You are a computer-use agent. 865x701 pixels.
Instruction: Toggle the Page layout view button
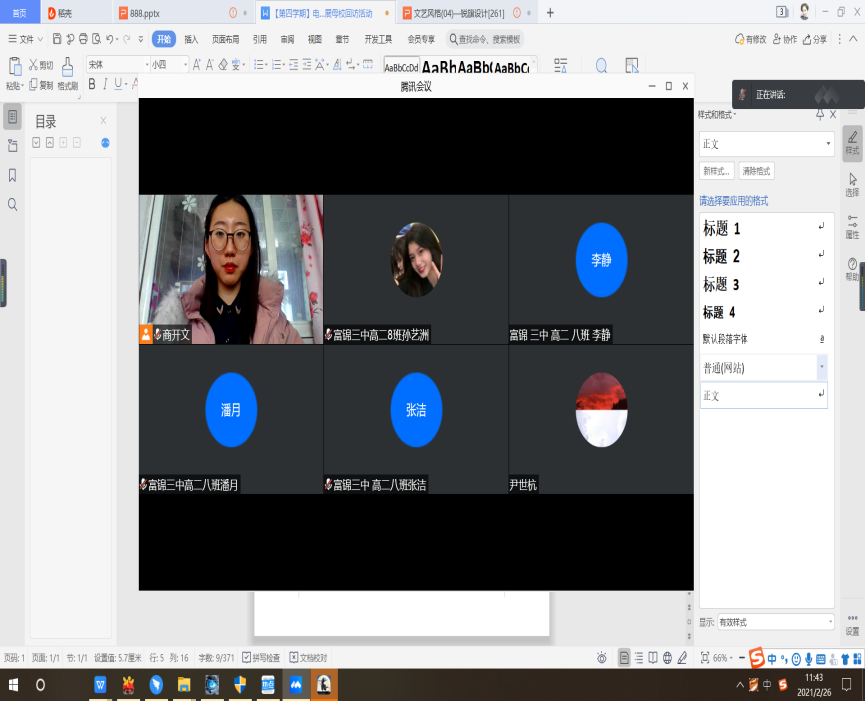coord(624,657)
